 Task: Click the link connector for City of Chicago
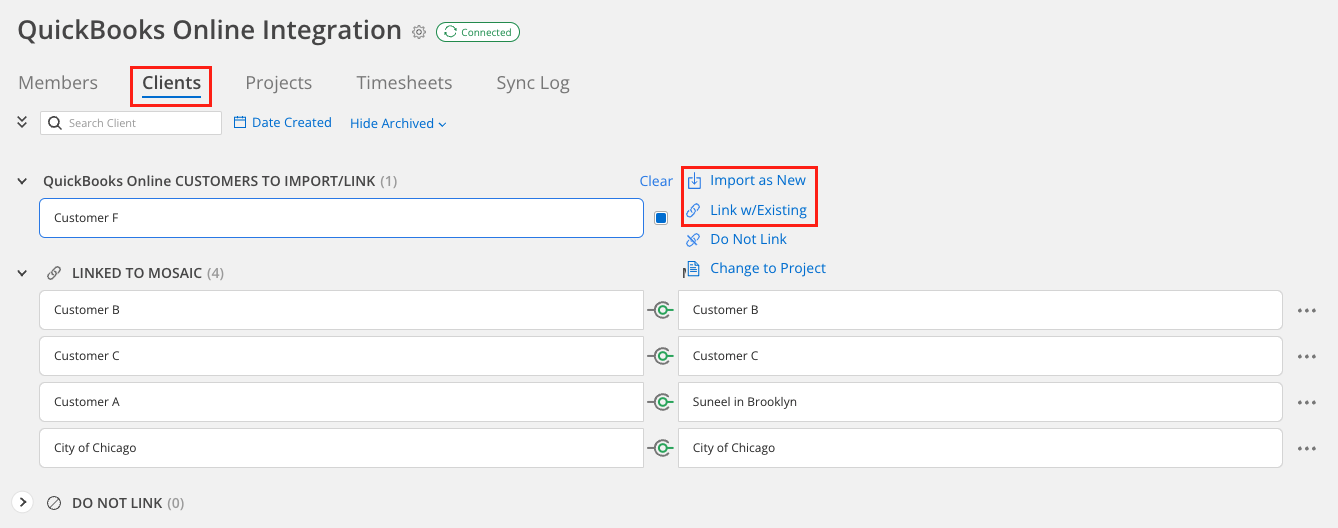point(661,448)
